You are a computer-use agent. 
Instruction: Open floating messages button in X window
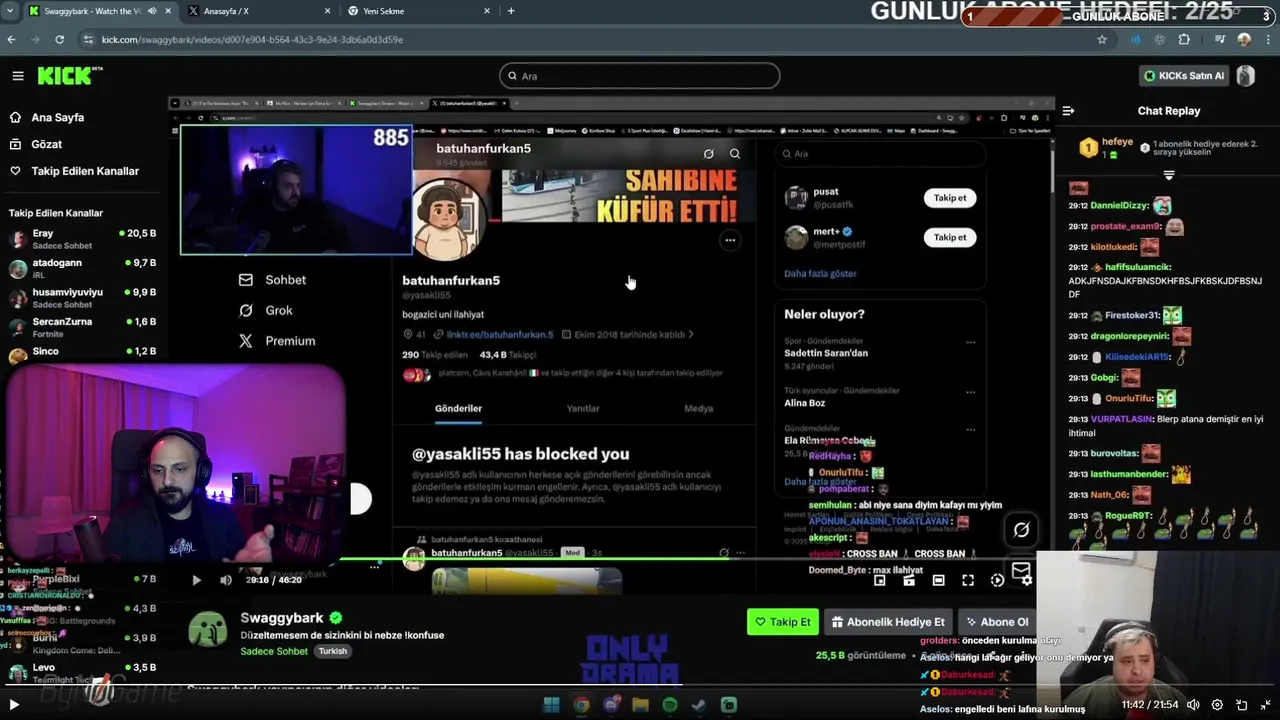coord(1021,570)
